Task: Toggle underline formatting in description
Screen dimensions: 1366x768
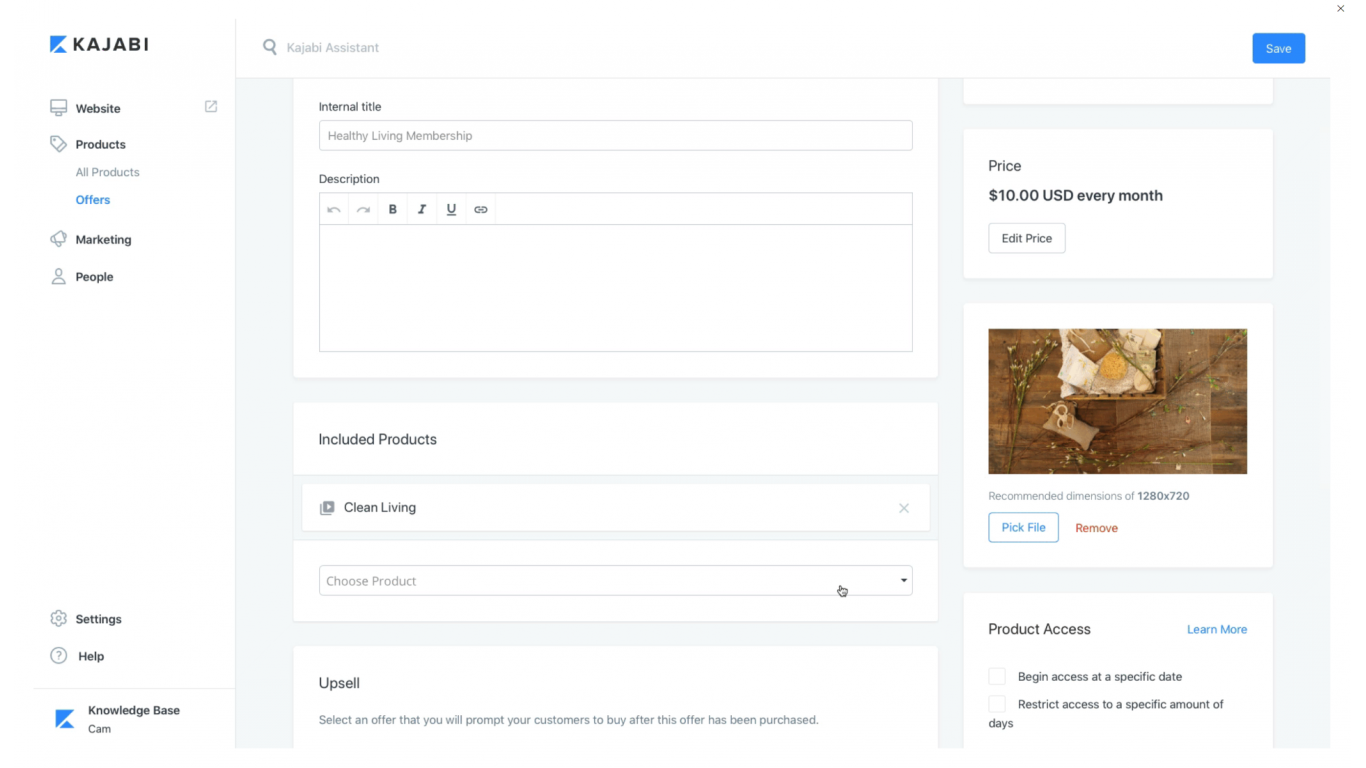Action: tap(451, 209)
